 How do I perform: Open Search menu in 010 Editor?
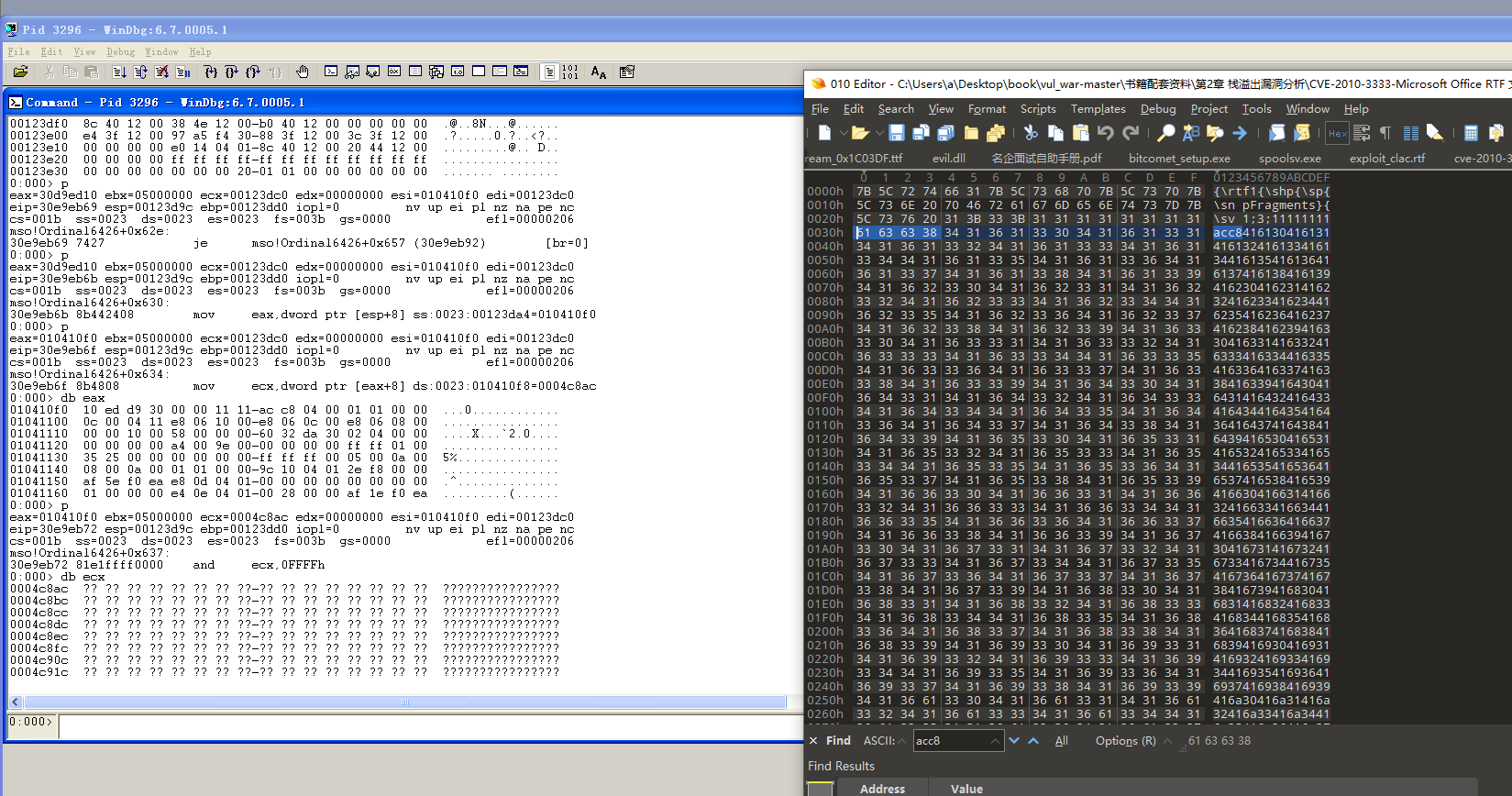(896, 108)
